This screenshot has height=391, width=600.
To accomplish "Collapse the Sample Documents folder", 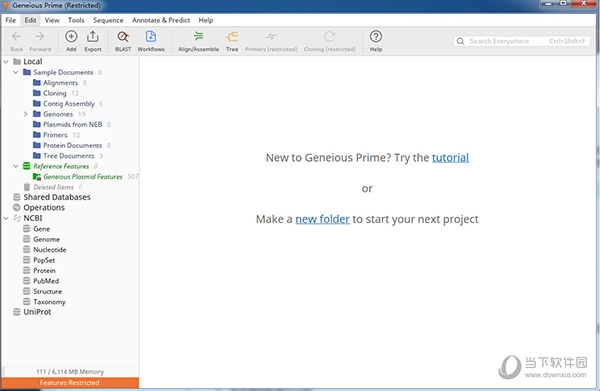I will point(16,72).
